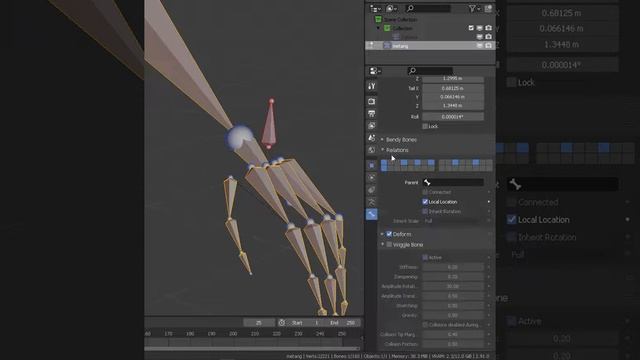Image resolution: width=640 pixels, height=360 pixels.
Task: Click the timeline horizontal scrollbar
Action: click(x=251, y=349)
